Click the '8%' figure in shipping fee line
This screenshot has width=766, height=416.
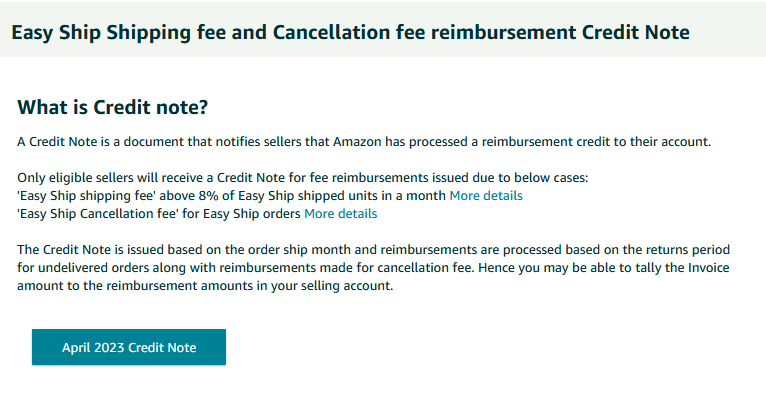[208, 196]
